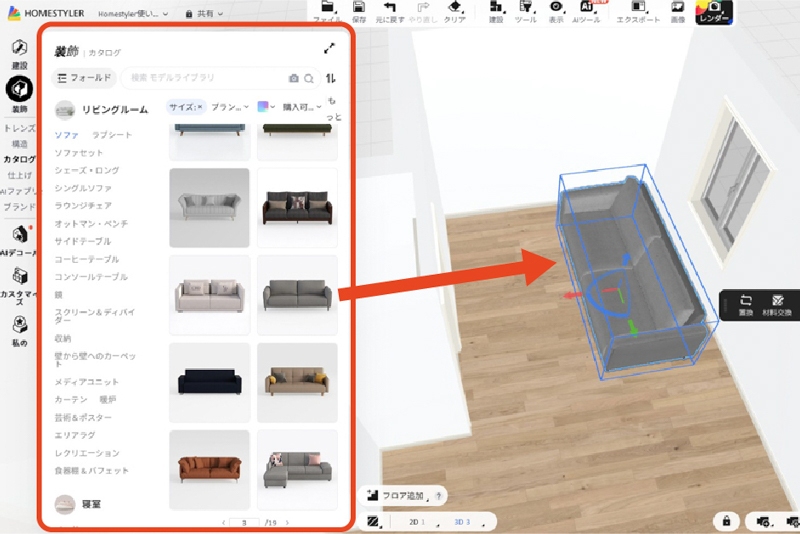Open the 構造 tab in left menu
The height and width of the screenshot is (534, 800).
[19, 144]
